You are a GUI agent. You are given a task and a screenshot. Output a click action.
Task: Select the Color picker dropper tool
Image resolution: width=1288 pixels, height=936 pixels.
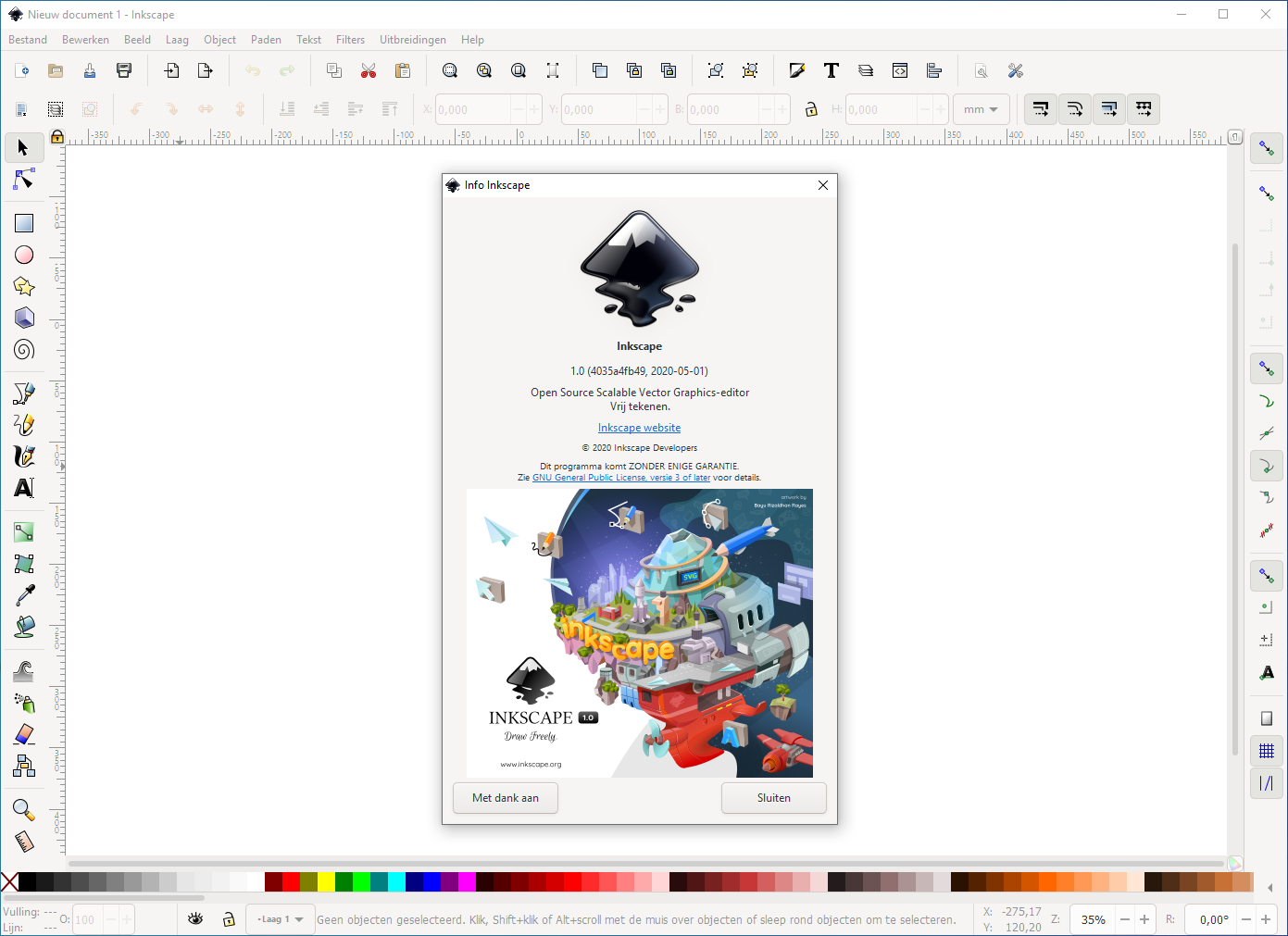[x=24, y=594]
